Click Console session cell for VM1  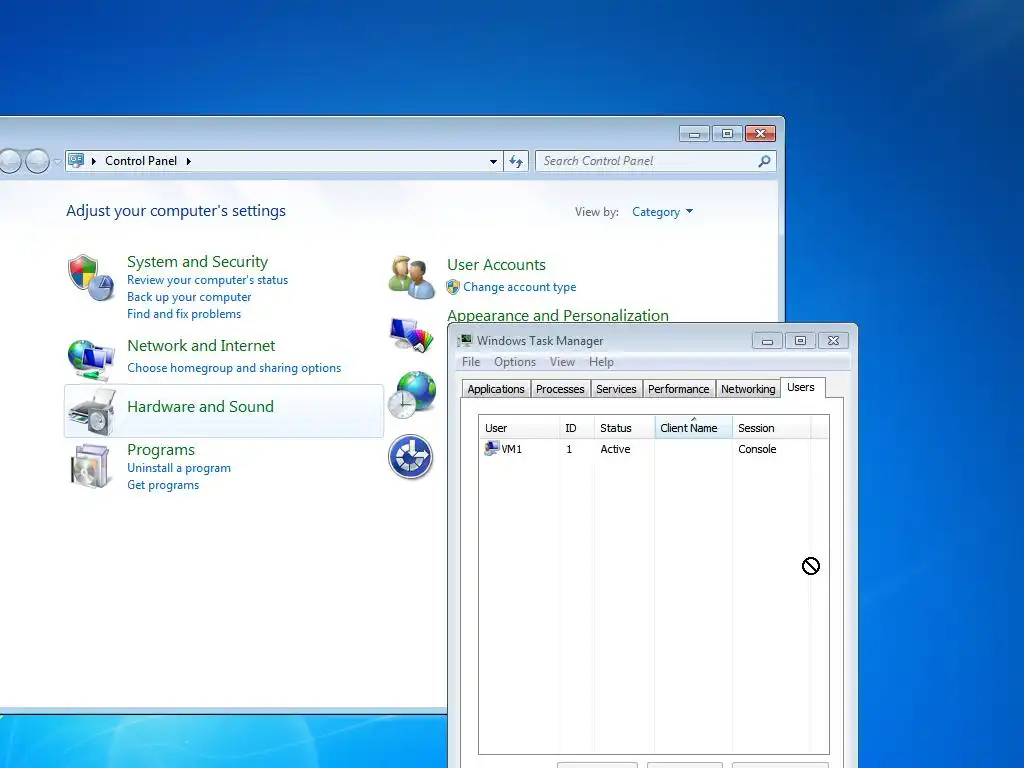(x=757, y=449)
